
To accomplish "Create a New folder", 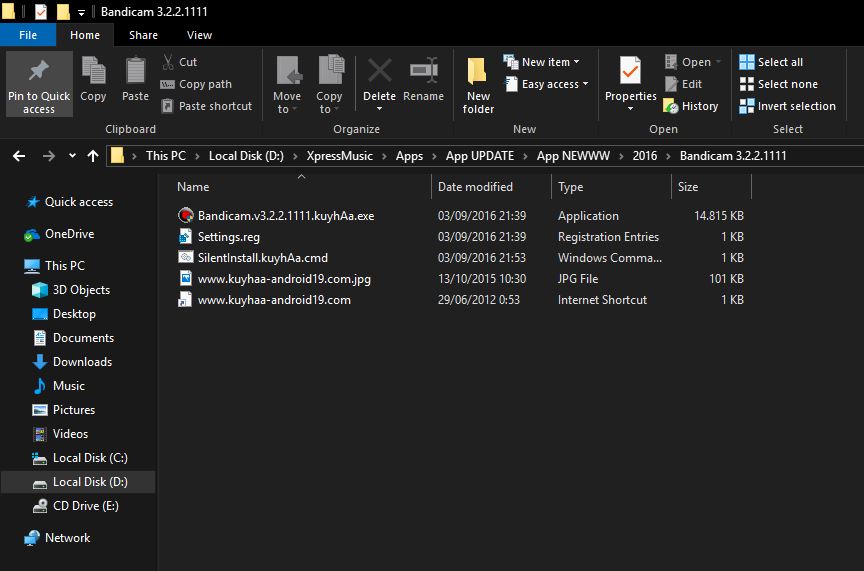I will tap(478, 85).
